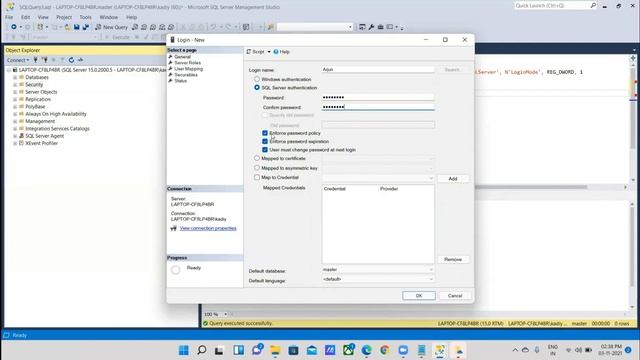
Task: Open the File menu
Action: point(9,17)
